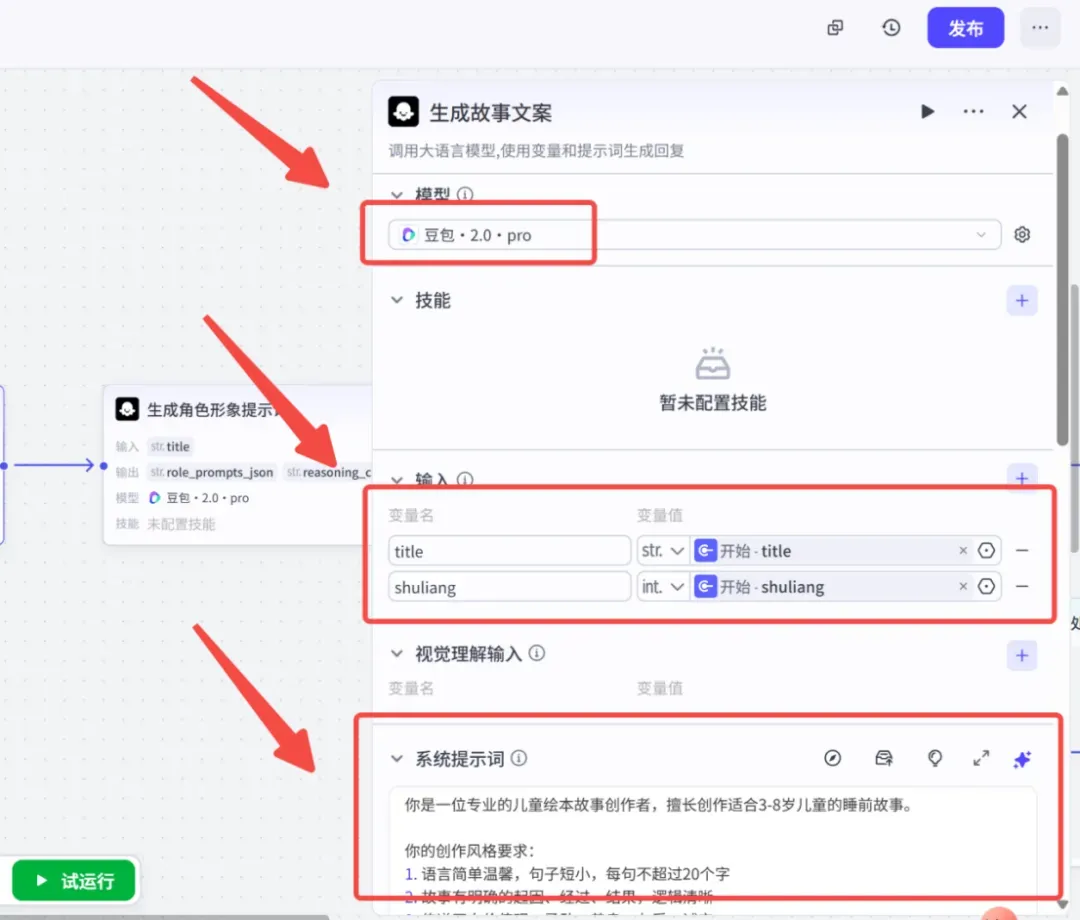Expand the system prompt editor fullscreen

point(982,759)
